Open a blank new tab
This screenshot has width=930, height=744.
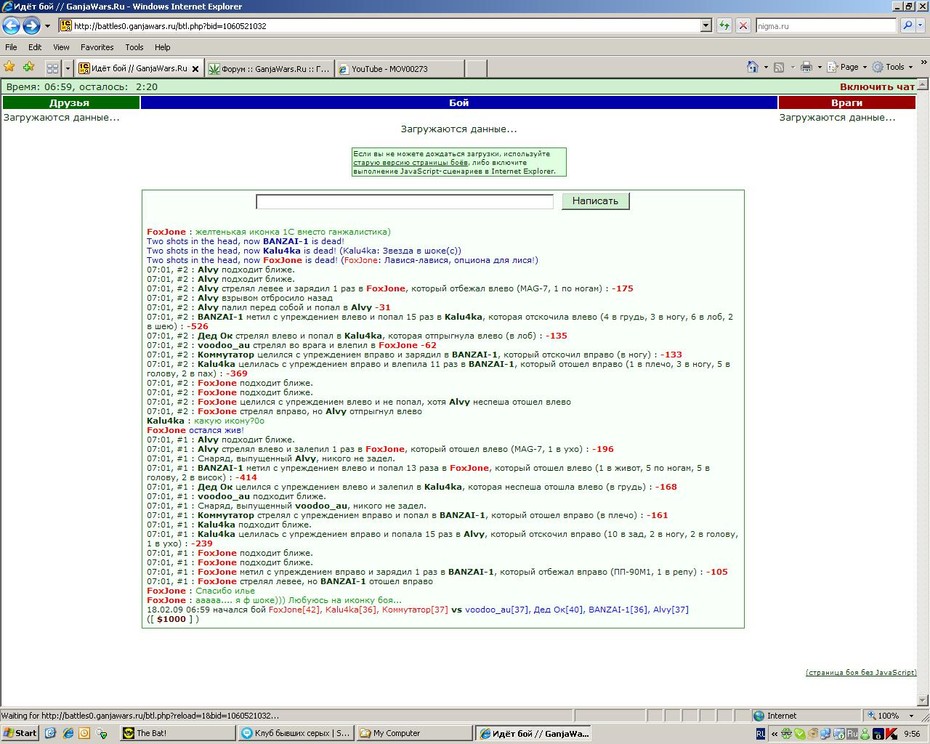click(x=476, y=69)
